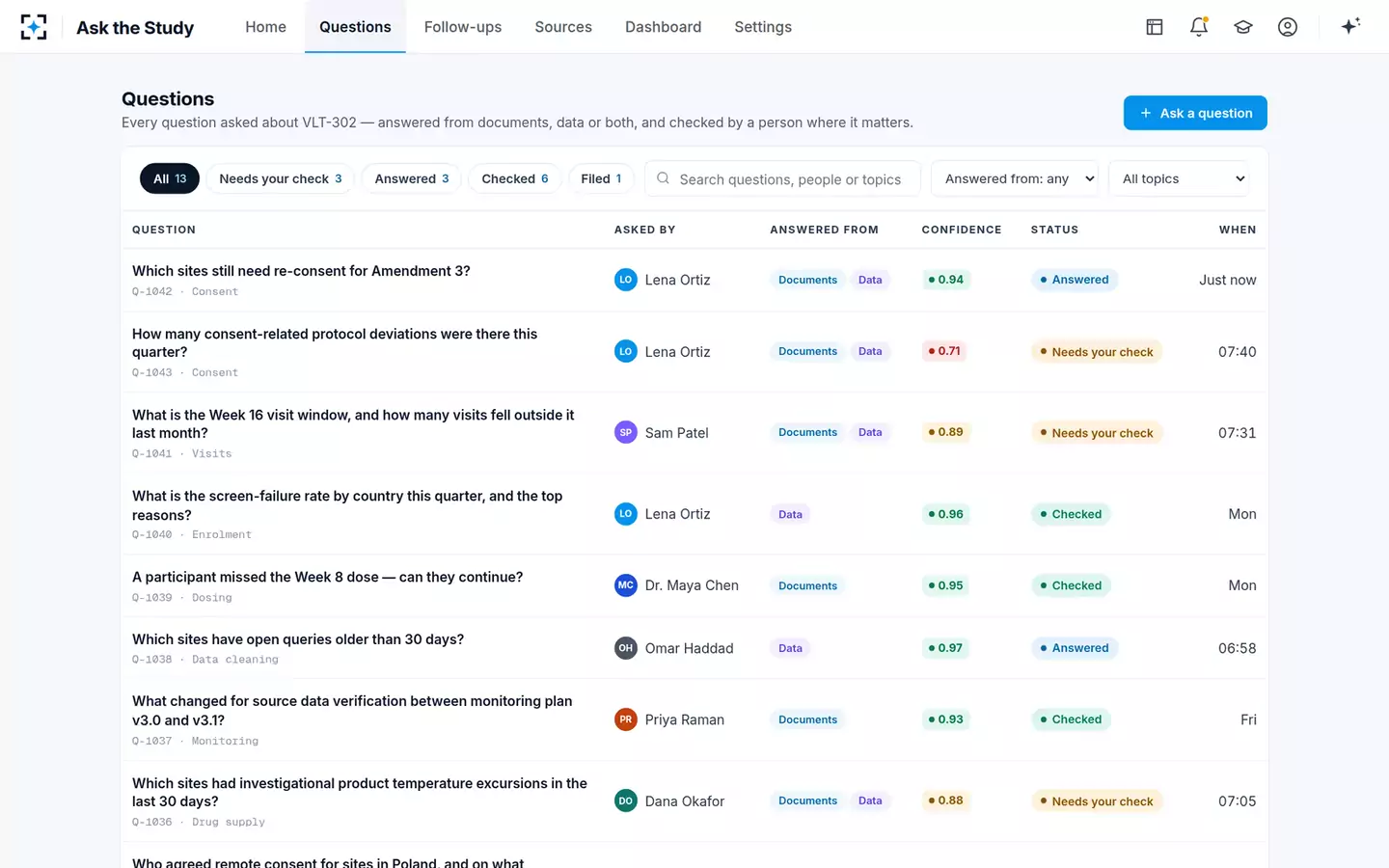The height and width of the screenshot is (868, 1389).
Task: Click the Ask a question button
Action: pyautogui.click(x=1195, y=113)
